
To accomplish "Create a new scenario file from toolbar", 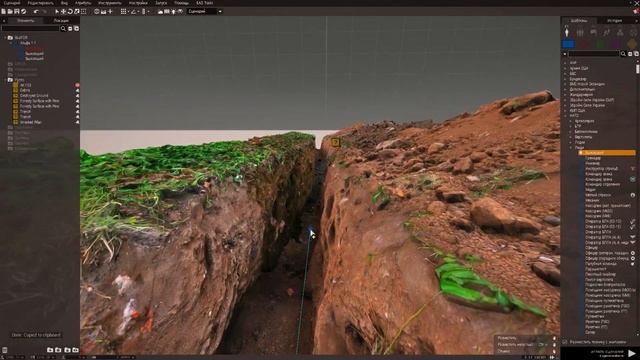I will point(3,11).
